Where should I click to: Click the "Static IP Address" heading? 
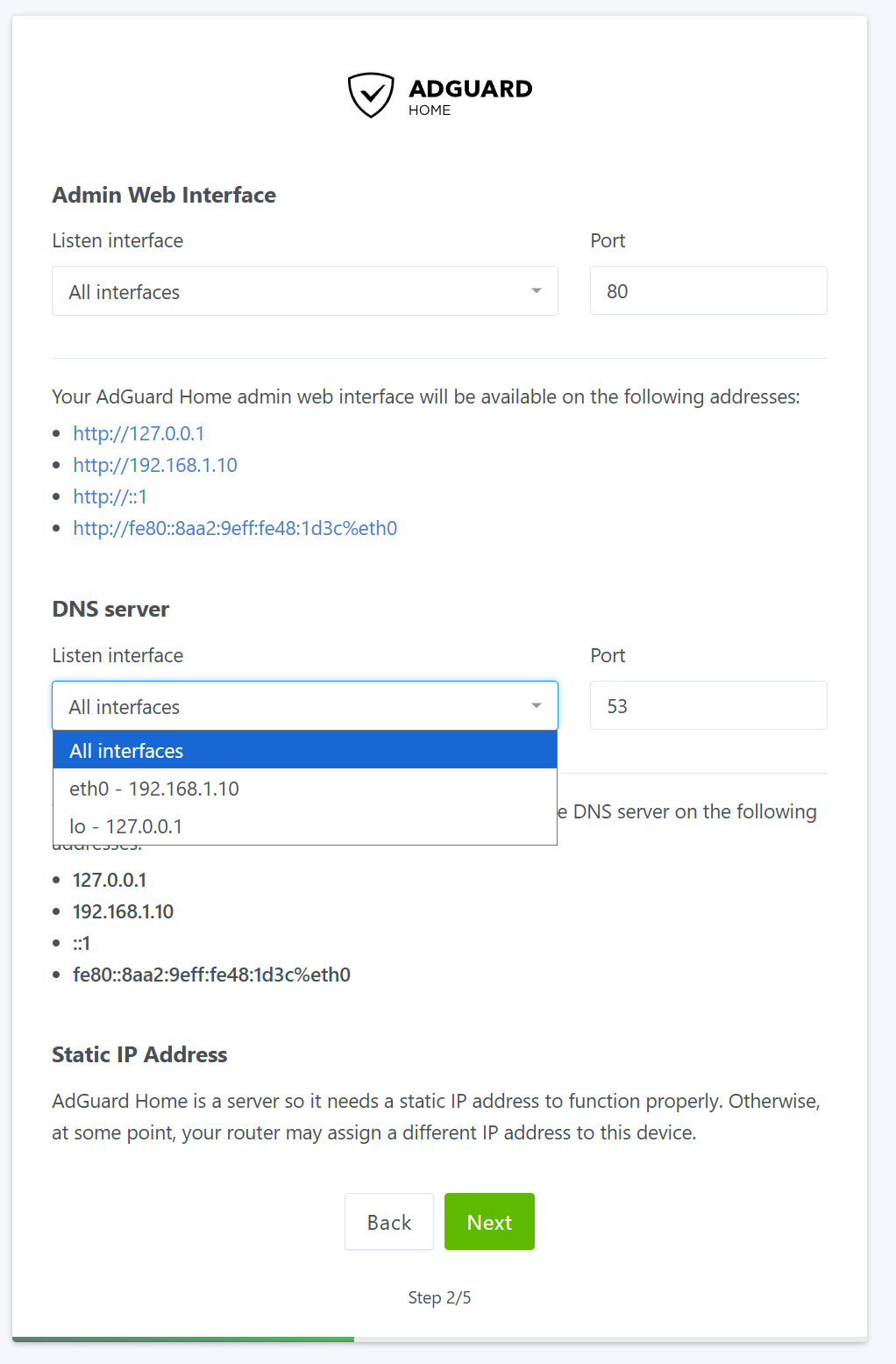pos(139,1054)
